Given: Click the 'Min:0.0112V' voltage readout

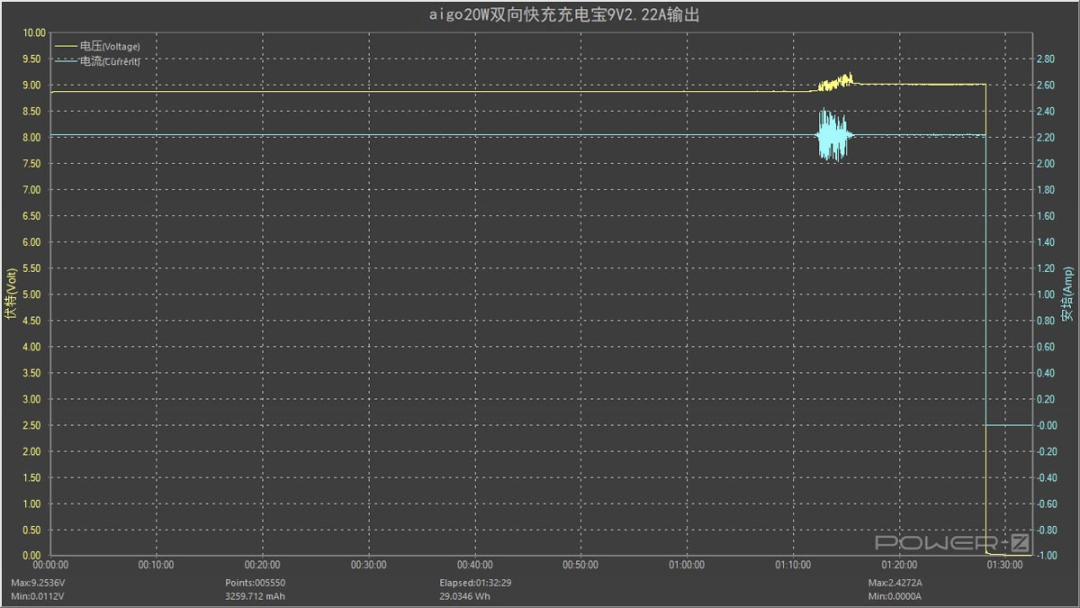Looking at the screenshot, I should (37, 596).
